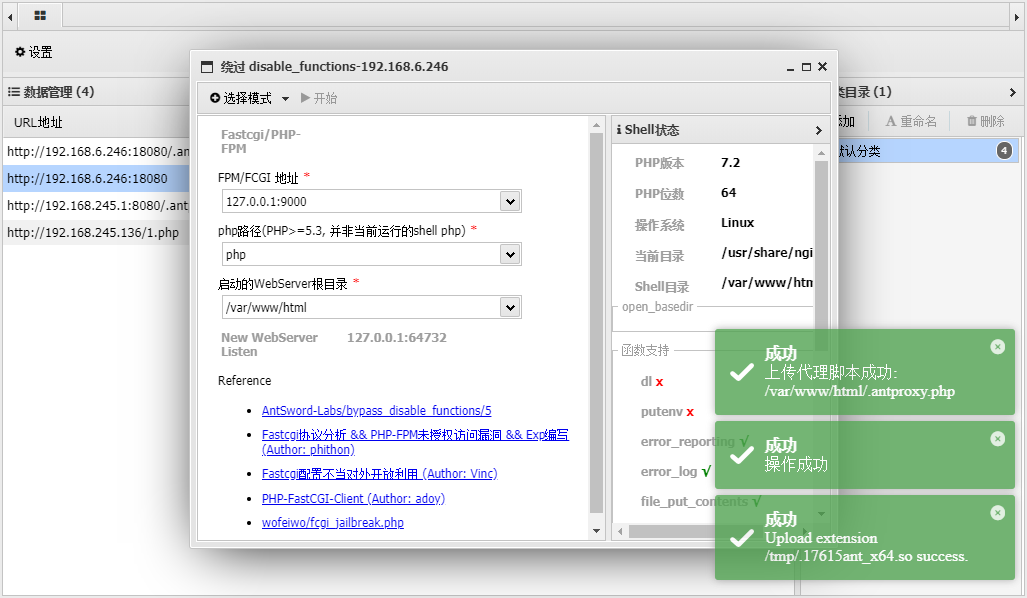
Task: Dismiss the 上传代理脚本成功 notification
Action: coord(997,347)
